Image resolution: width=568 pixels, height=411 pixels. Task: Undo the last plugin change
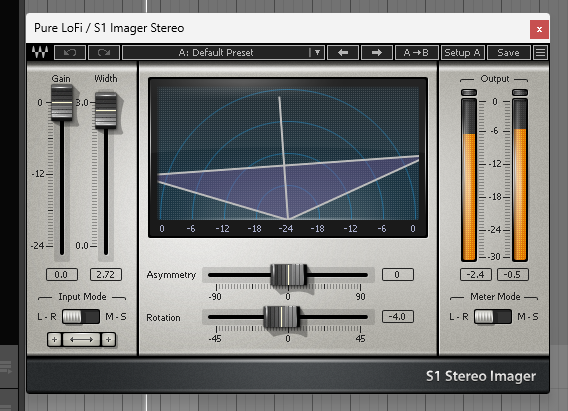click(x=70, y=53)
